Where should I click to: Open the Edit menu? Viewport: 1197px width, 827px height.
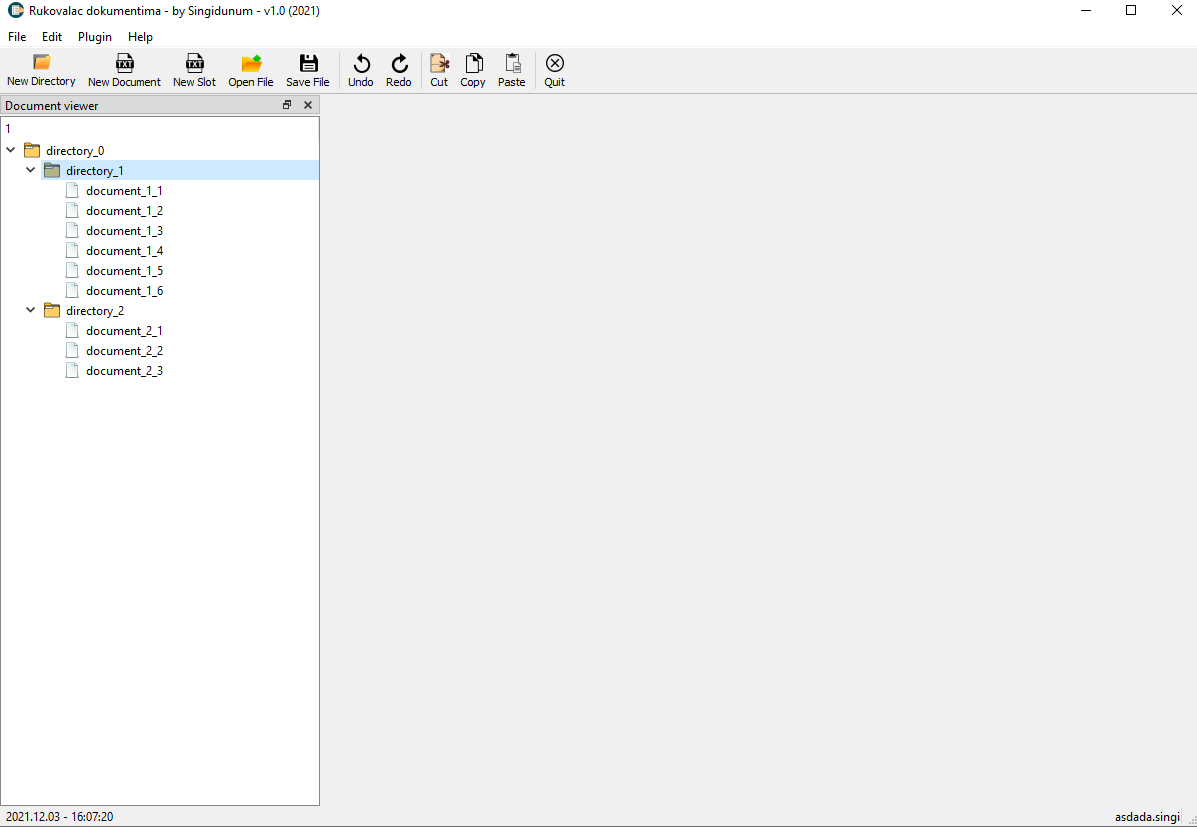click(x=52, y=37)
